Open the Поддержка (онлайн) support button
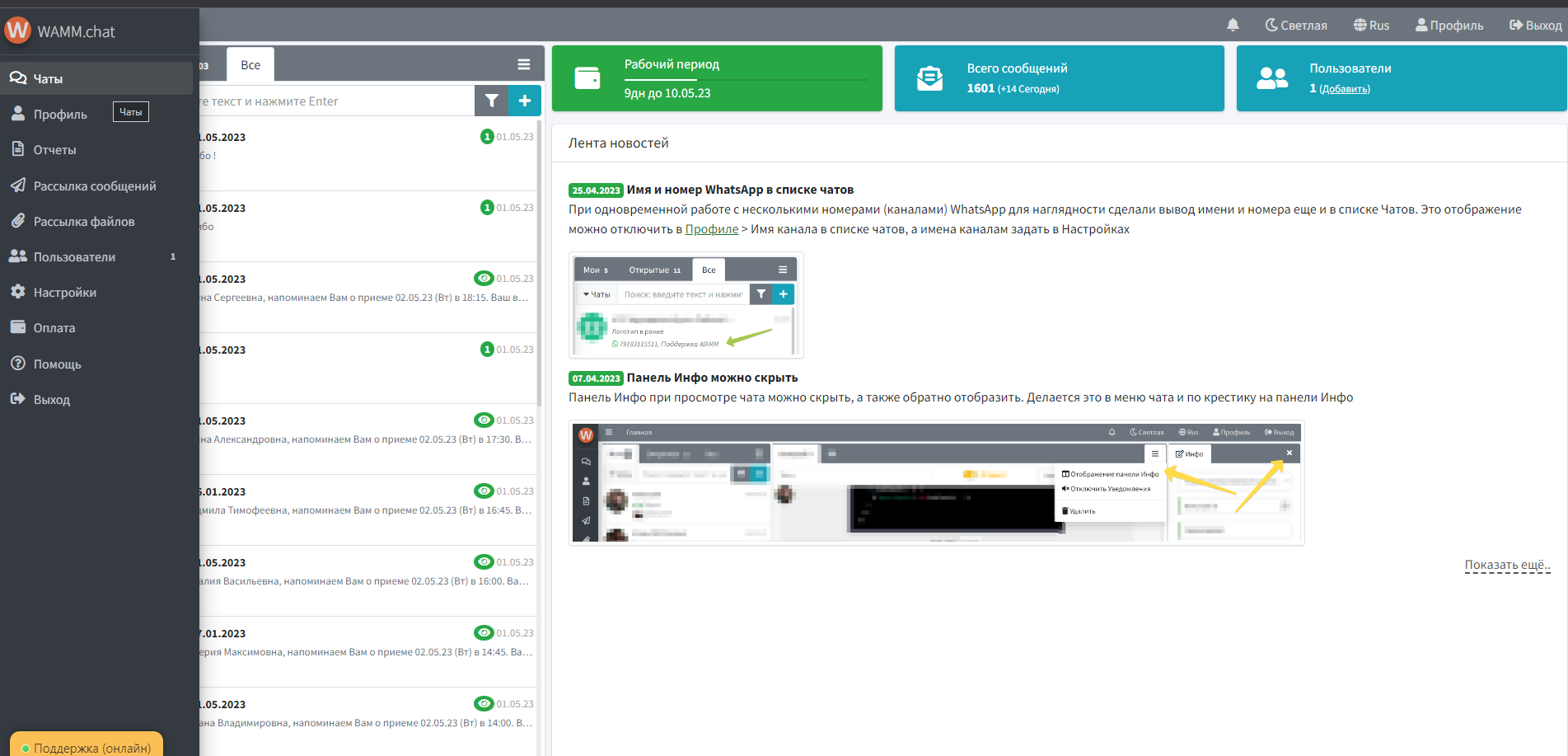1568x756 pixels. coord(87,747)
